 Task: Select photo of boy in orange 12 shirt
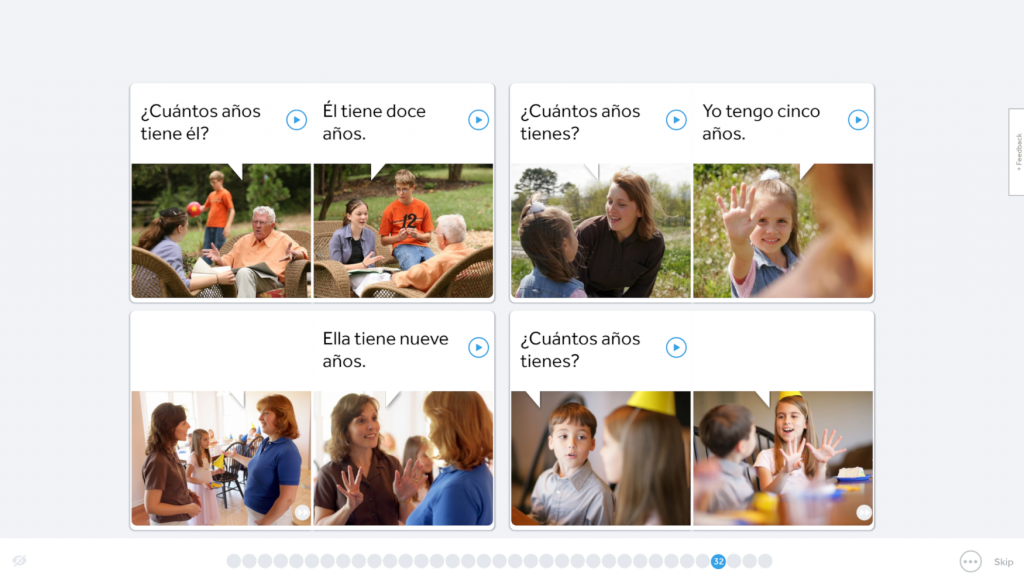point(404,231)
